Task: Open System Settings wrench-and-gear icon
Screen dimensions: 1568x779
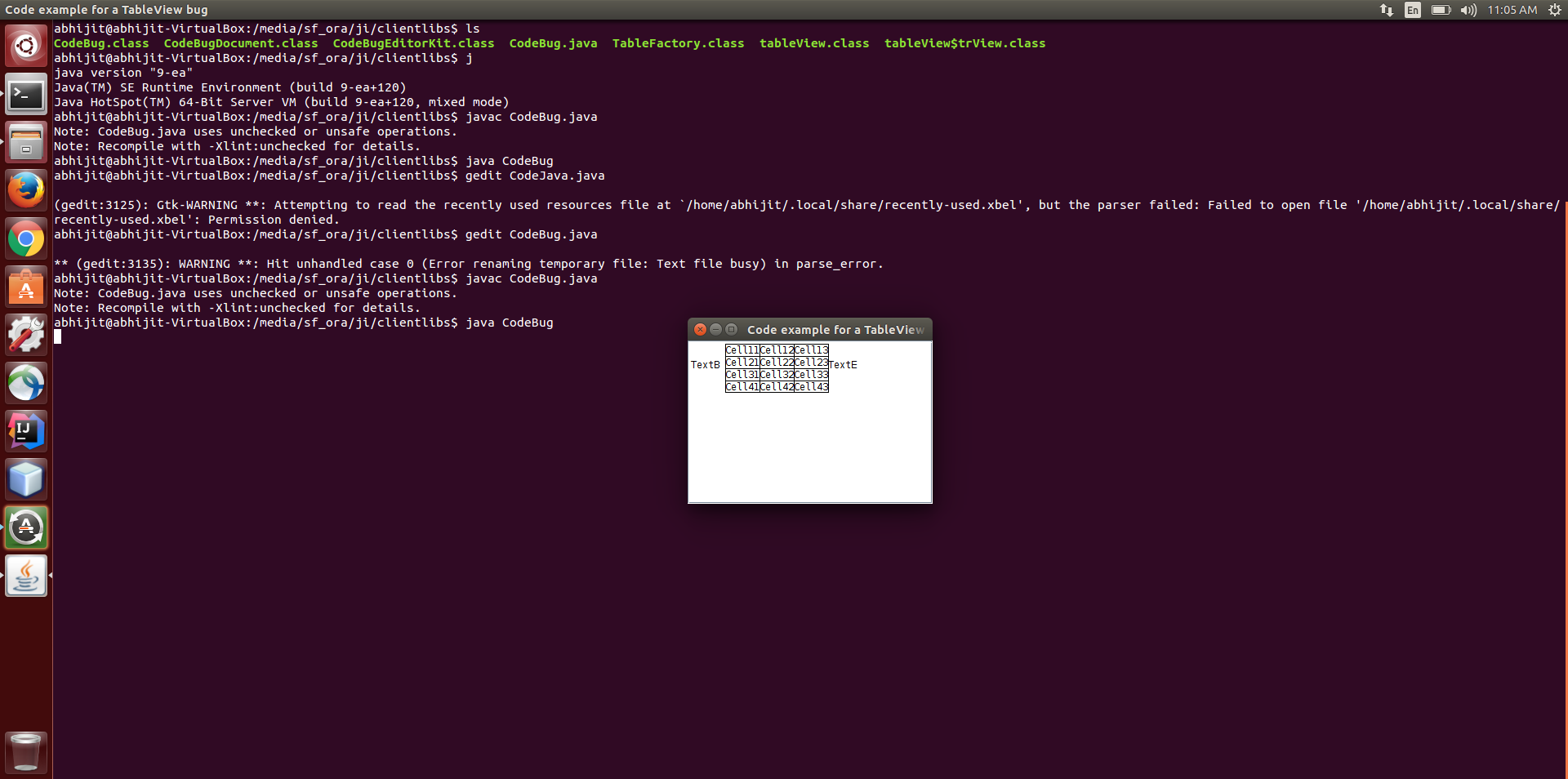Action: coord(26,335)
